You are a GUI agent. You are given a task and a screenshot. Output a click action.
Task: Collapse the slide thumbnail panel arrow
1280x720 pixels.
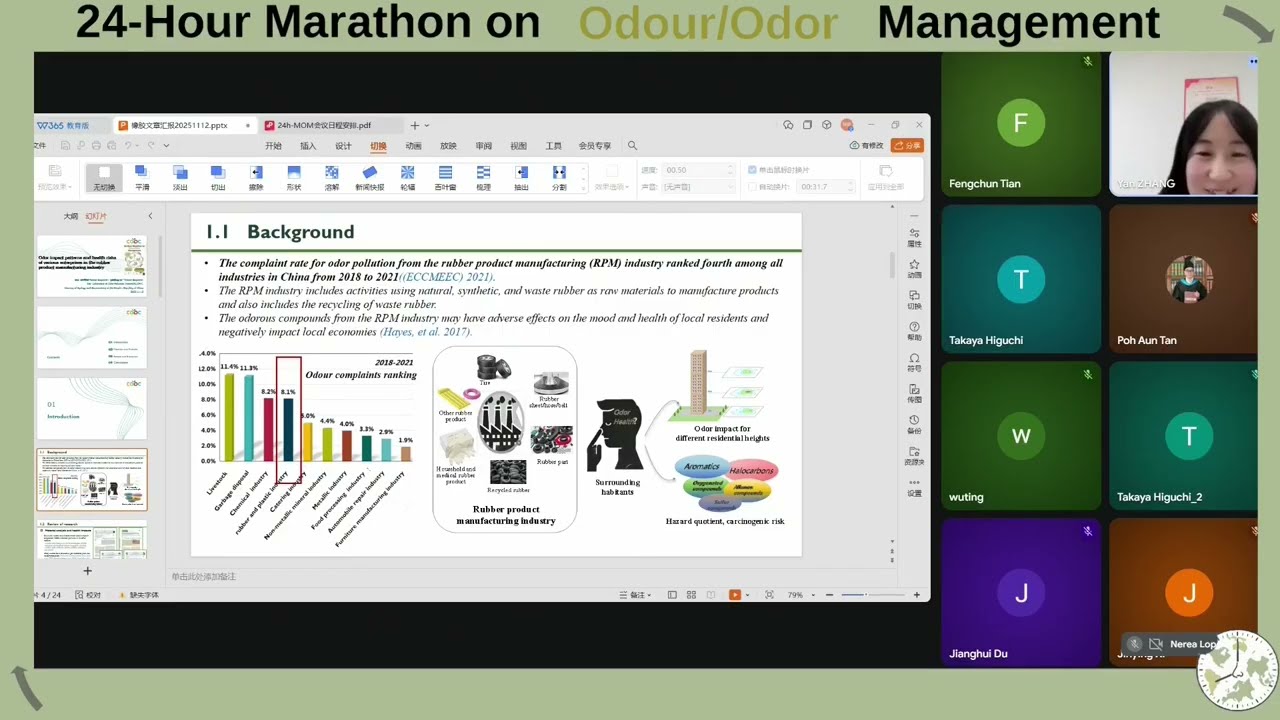click(150, 216)
